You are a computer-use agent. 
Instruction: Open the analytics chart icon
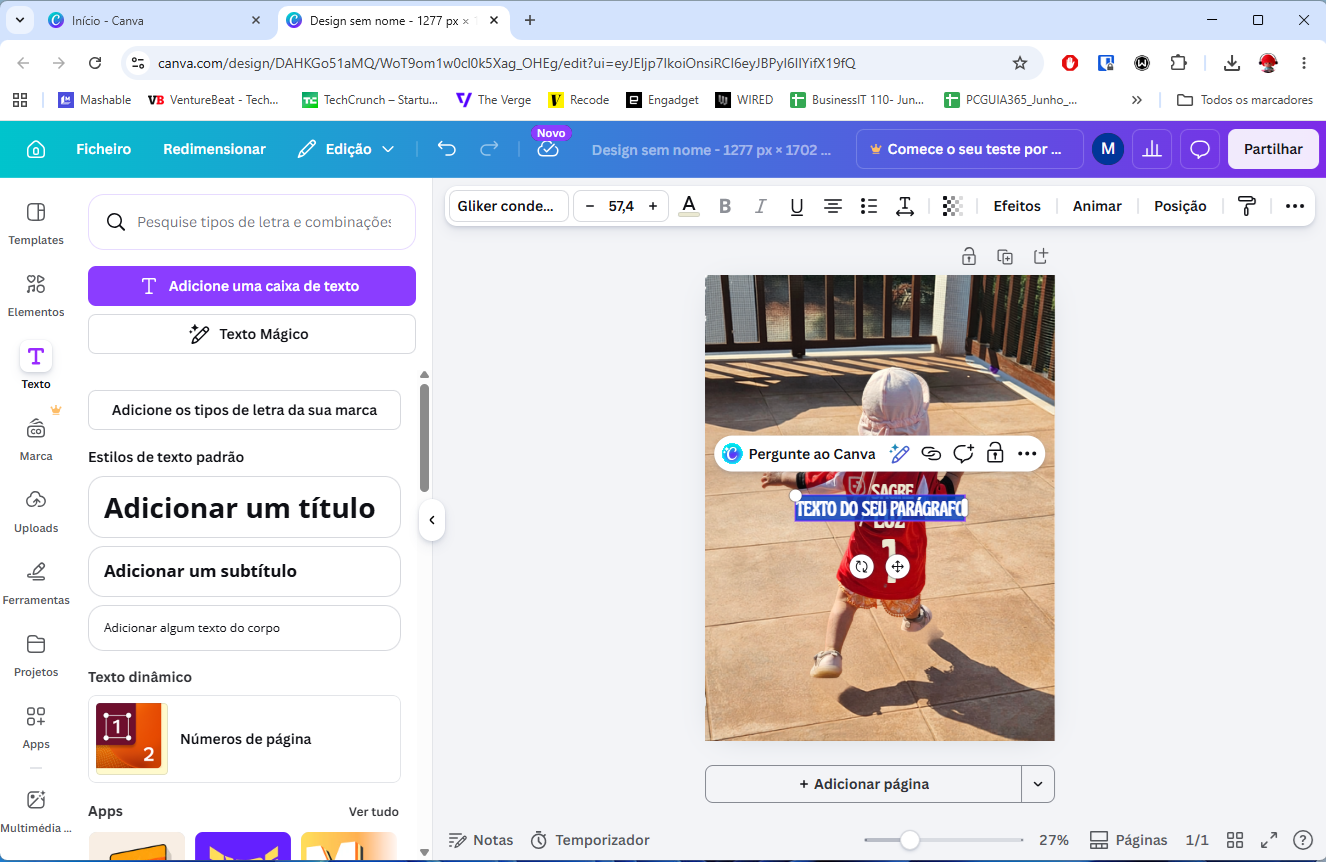point(1152,149)
